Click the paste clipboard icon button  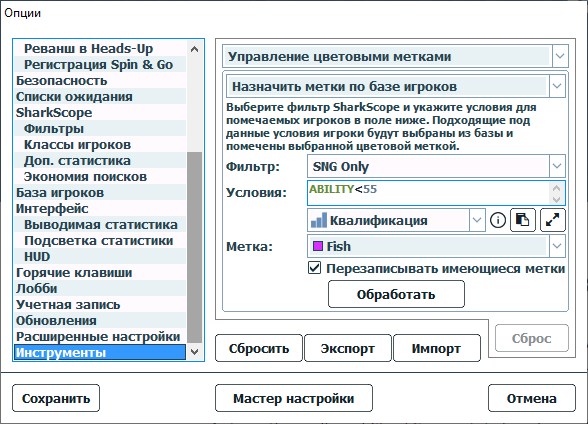point(523,220)
